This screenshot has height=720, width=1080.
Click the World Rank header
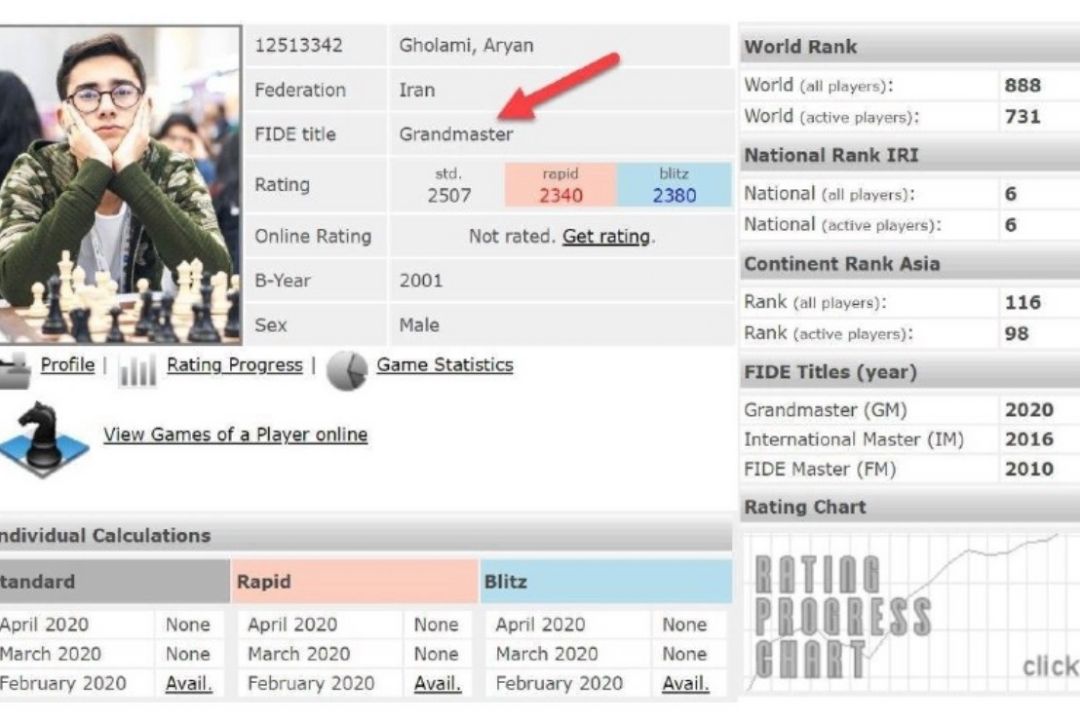click(x=910, y=47)
